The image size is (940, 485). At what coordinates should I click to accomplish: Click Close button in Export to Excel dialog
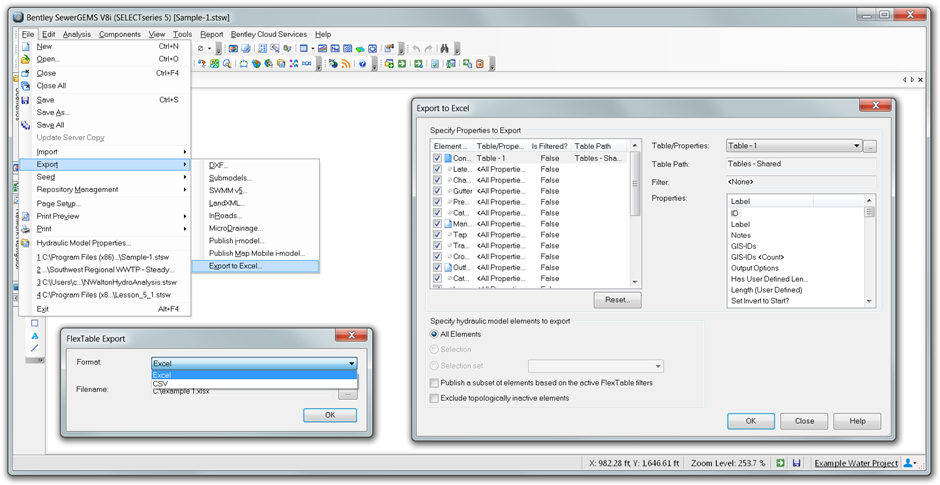[804, 421]
